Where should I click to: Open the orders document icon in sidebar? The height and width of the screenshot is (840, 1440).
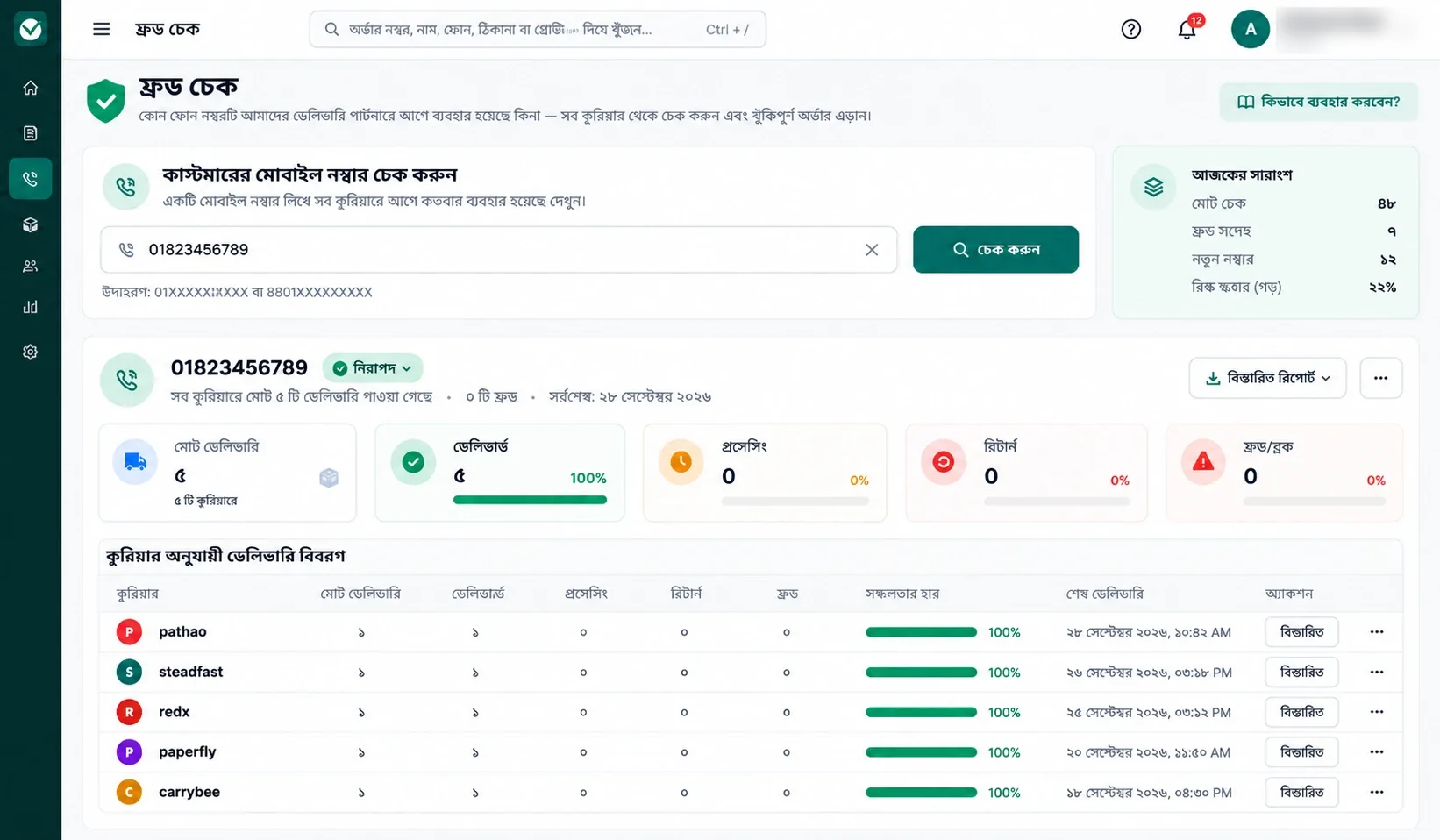[x=31, y=133]
